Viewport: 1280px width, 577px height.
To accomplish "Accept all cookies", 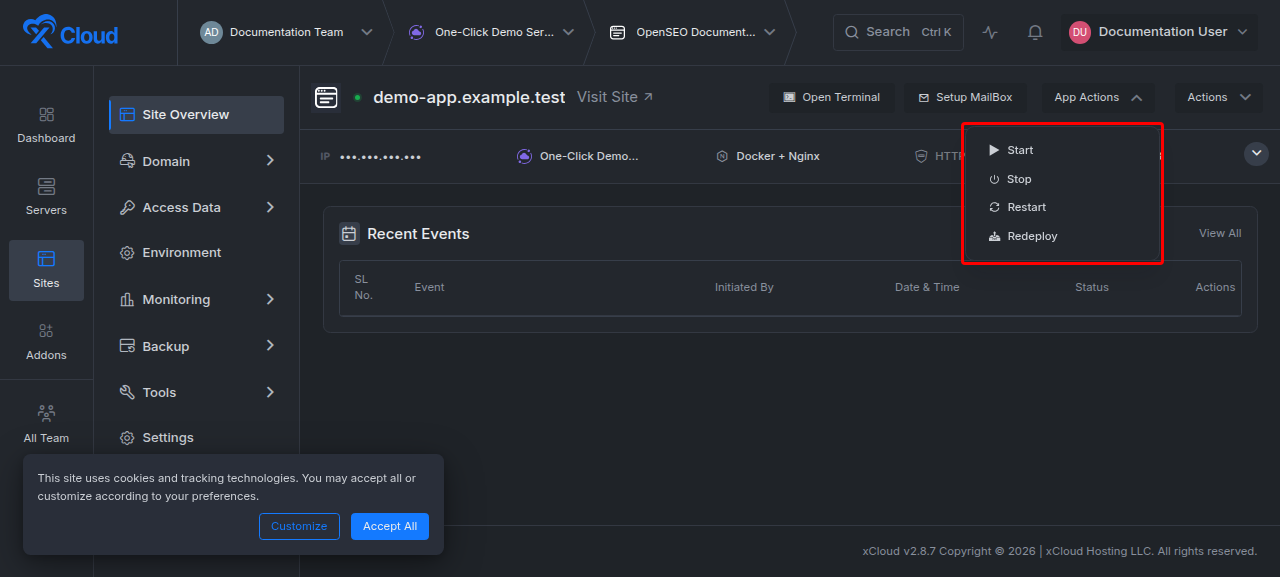I will [390, 526].
